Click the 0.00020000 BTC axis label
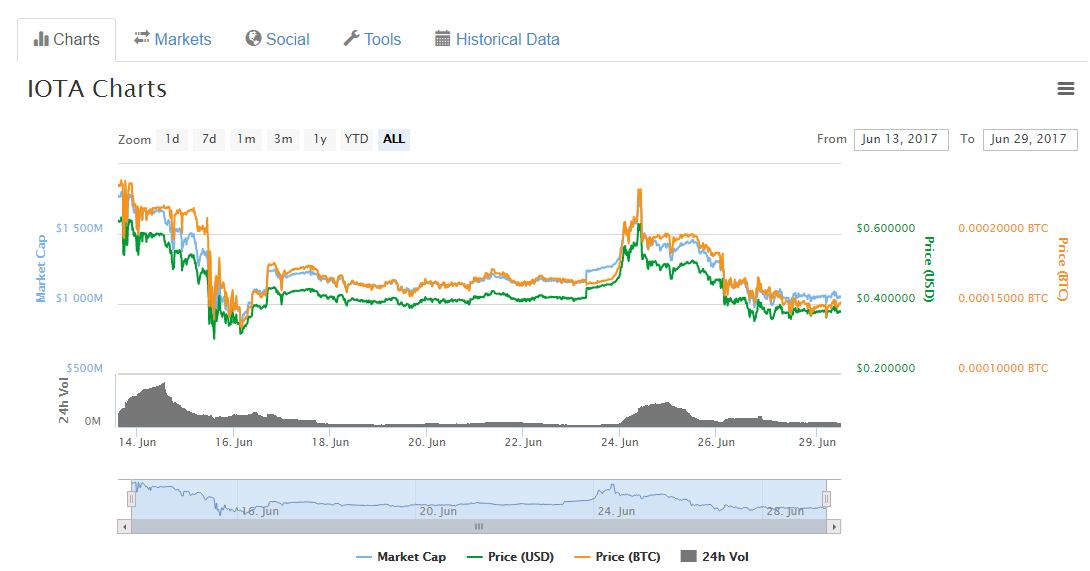Image resolution: width=1090 pixels, height=571 pixels. [1003, 228]
